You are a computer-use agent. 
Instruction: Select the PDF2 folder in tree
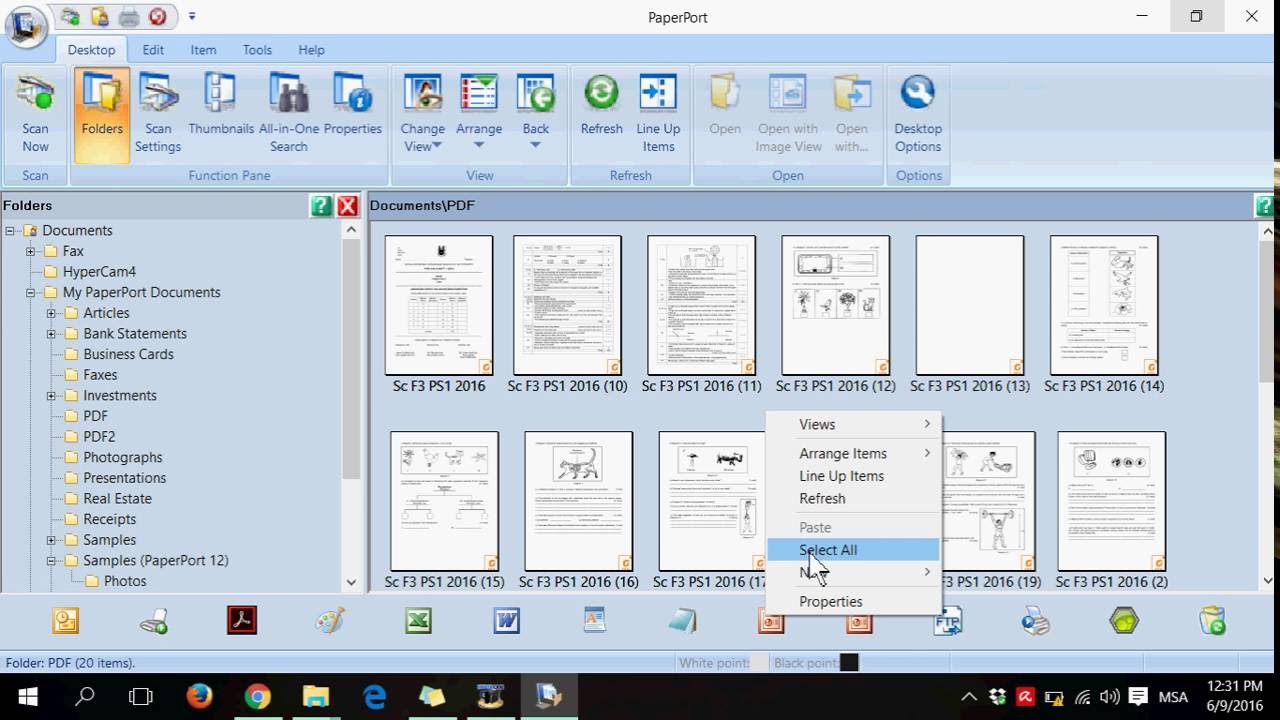99,437
